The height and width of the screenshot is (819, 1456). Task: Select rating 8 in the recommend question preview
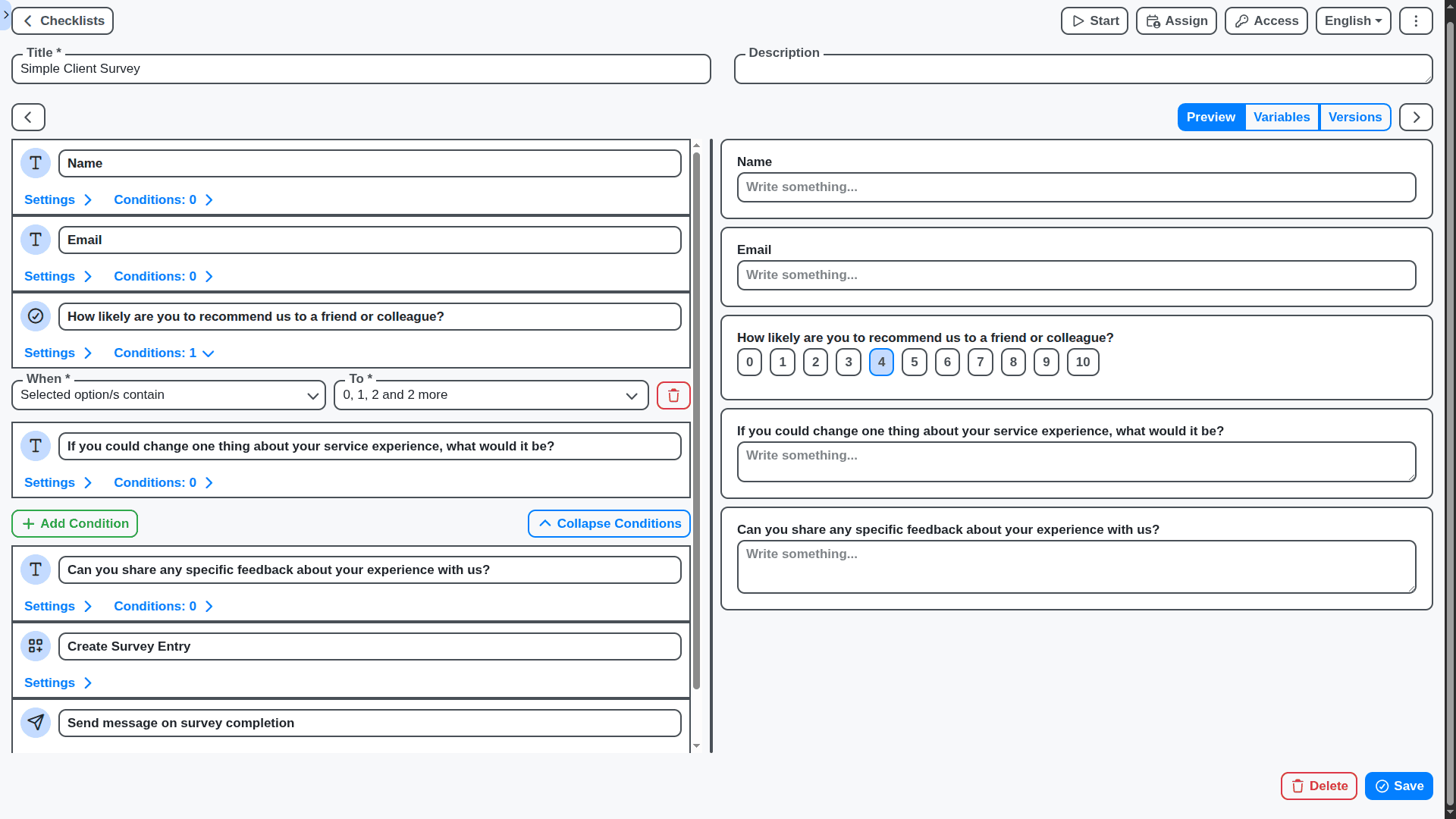pyautogui.click(x=1013, y=362)
